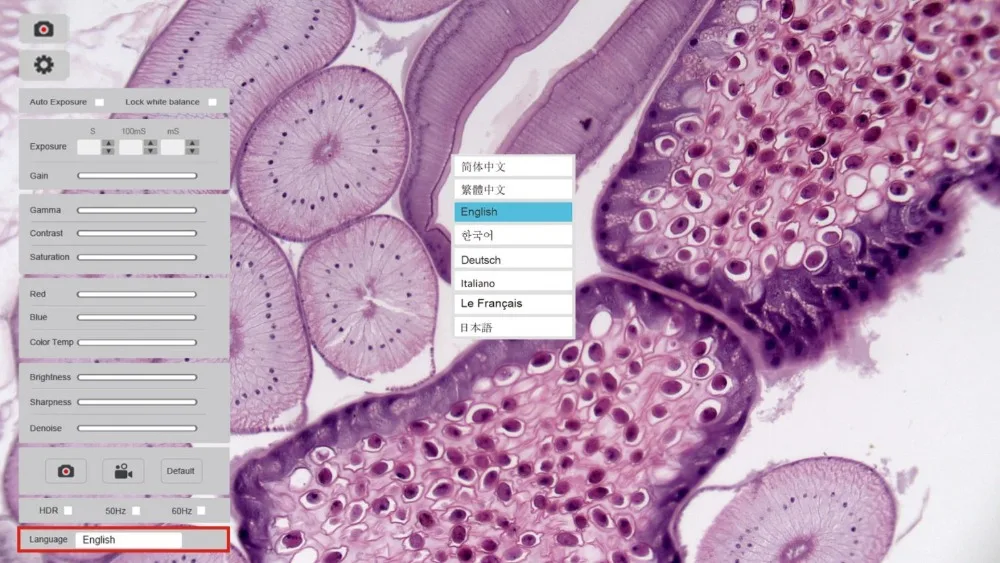Adjust the Denoise slider
1000x563 pixels.
[x=137, y=428]
